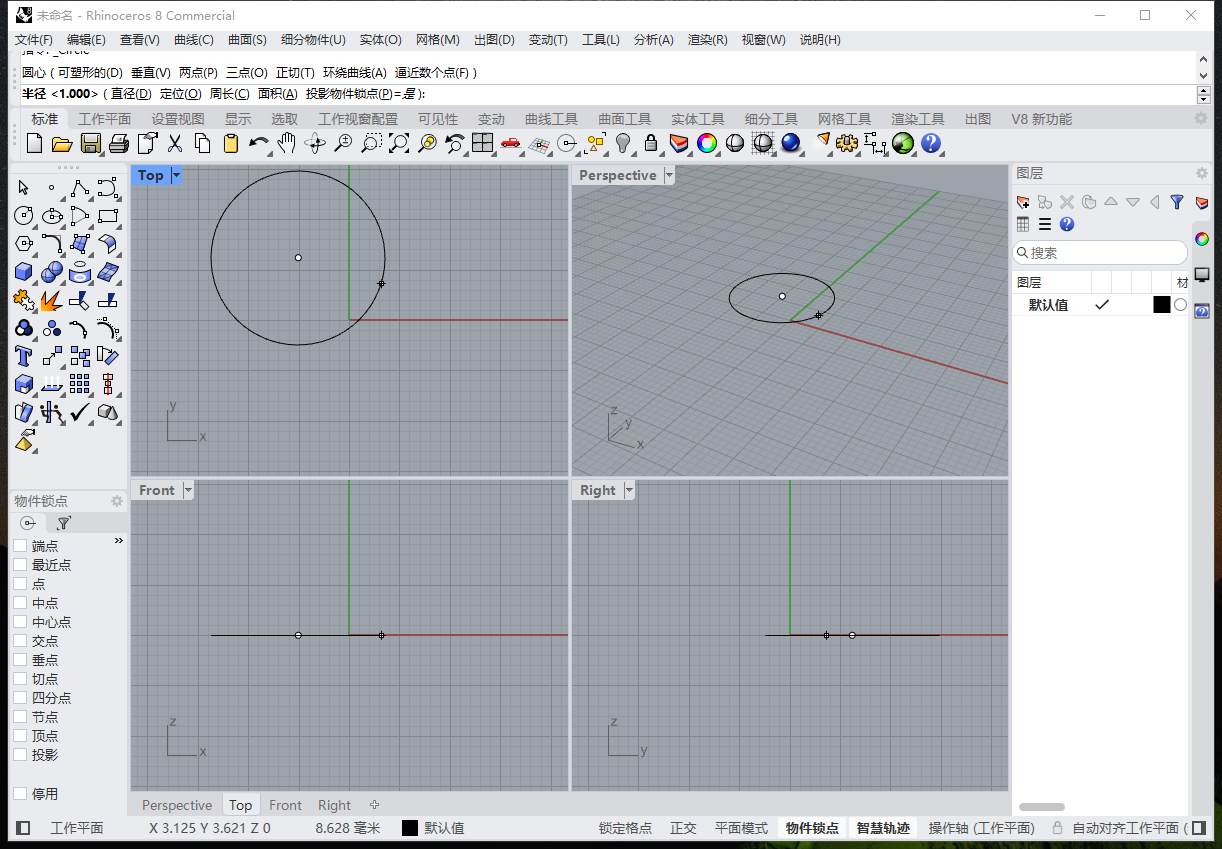Select the four-viewport layout icon
The width and height of the screenshot is (1222, 849).
483,143
